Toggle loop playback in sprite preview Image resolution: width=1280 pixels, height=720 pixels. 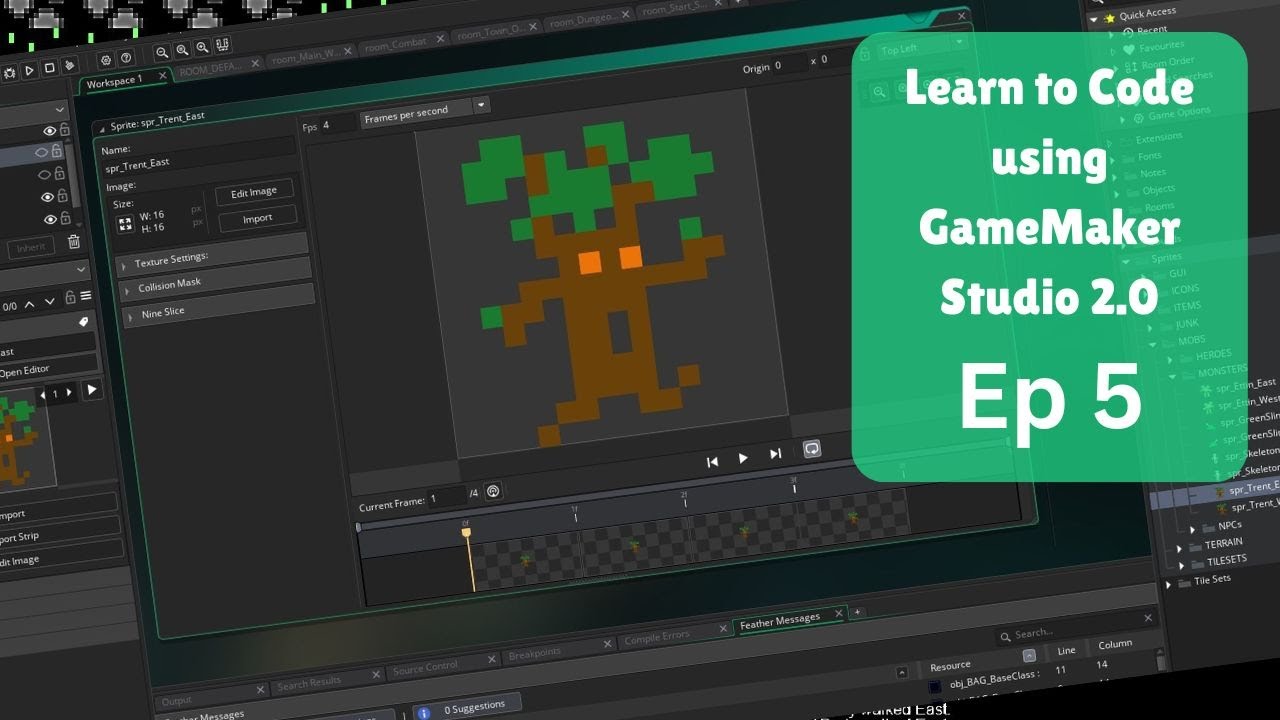point(812,449)
